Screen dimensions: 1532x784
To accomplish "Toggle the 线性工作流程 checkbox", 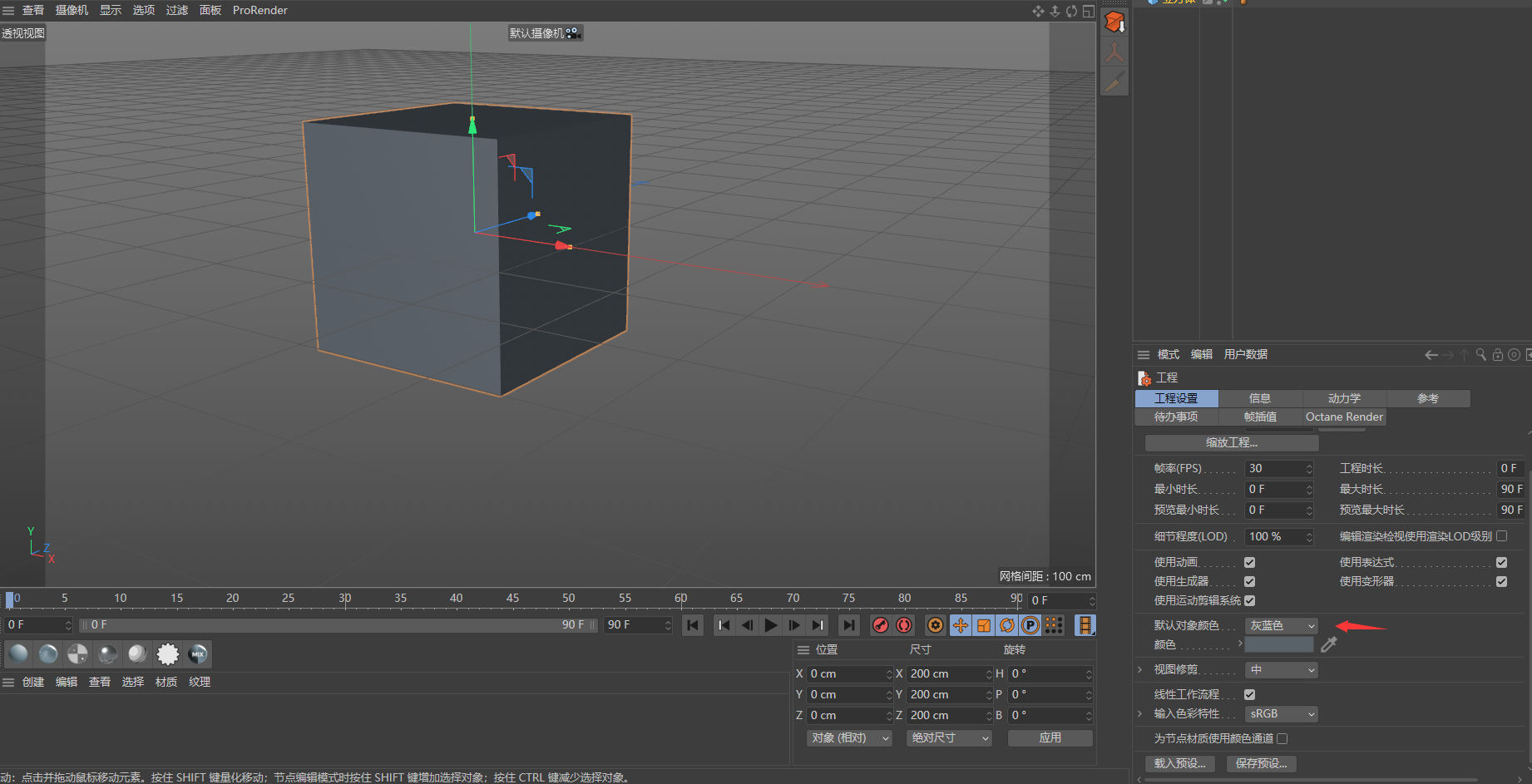I will click(1249, 694).
